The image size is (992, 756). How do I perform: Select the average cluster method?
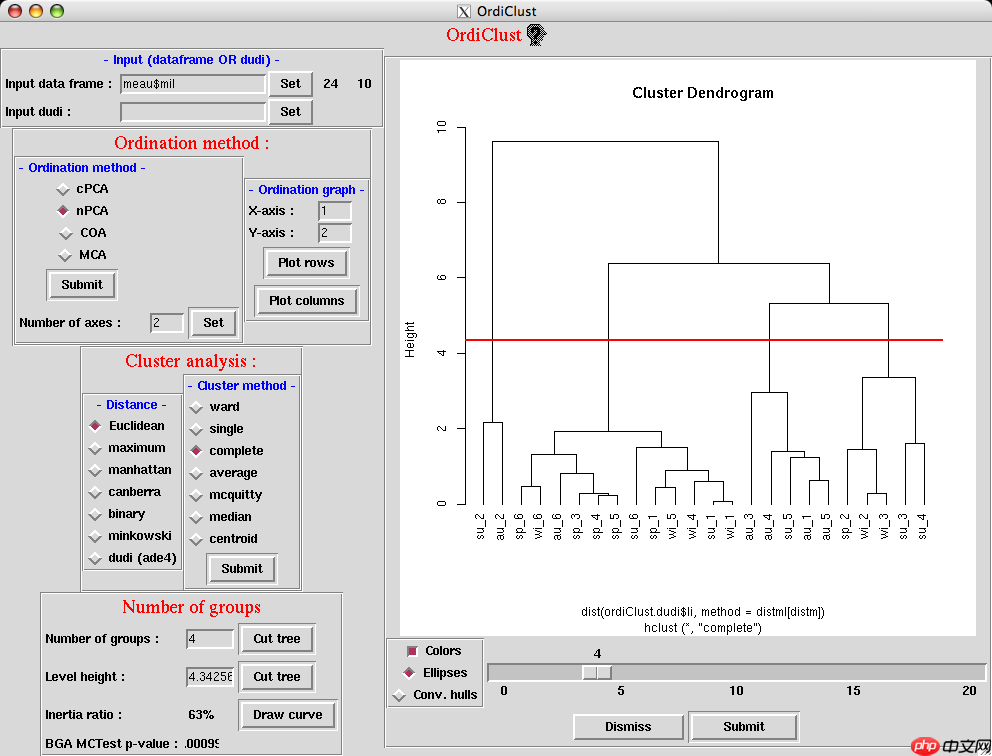(x=197, y=473)
